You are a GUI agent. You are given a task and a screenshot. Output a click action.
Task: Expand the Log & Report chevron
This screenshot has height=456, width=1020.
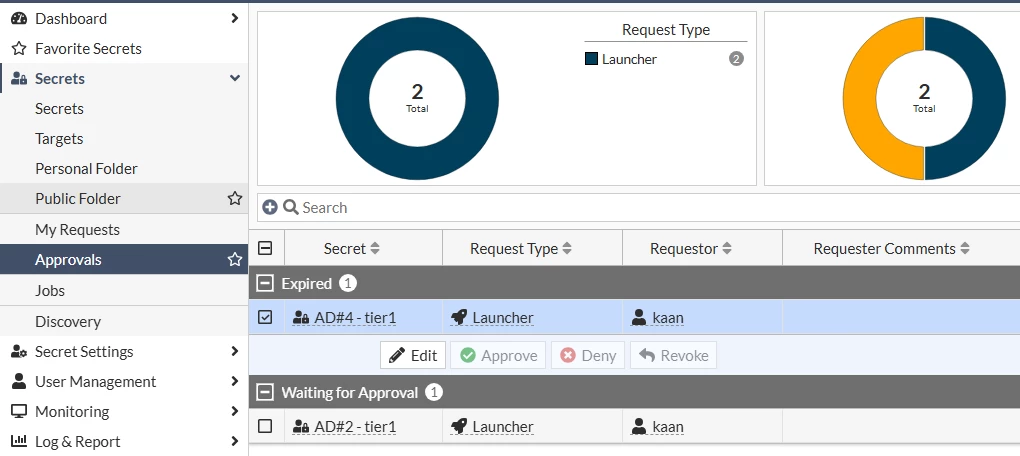coord(235,442)
